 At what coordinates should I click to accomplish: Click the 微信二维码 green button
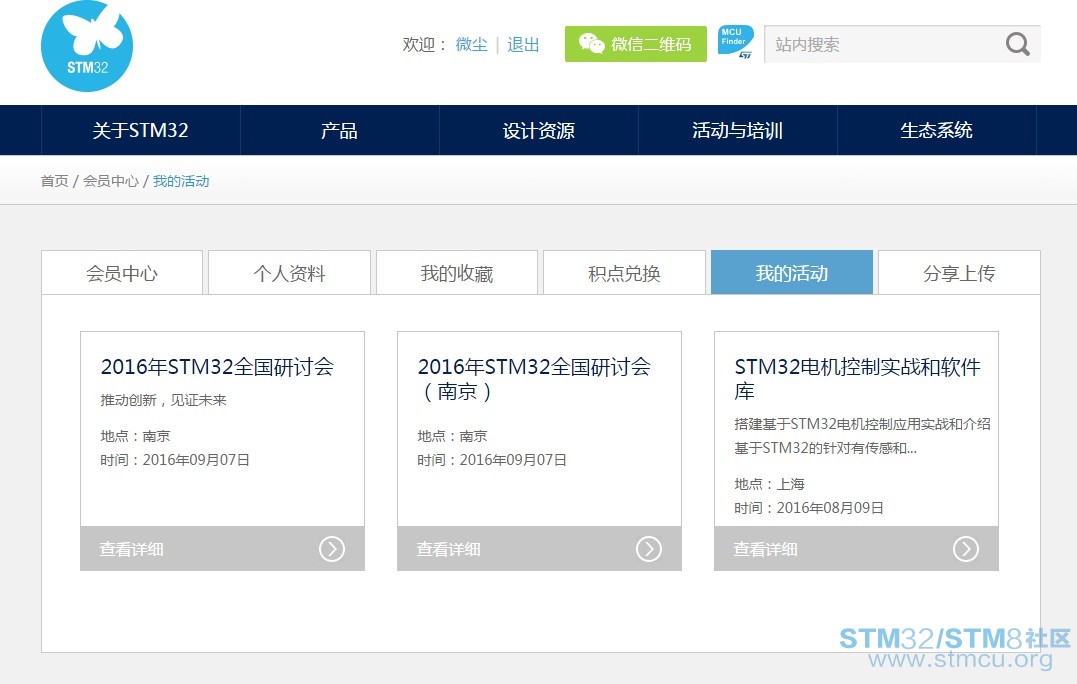click(x=635, y=44)
